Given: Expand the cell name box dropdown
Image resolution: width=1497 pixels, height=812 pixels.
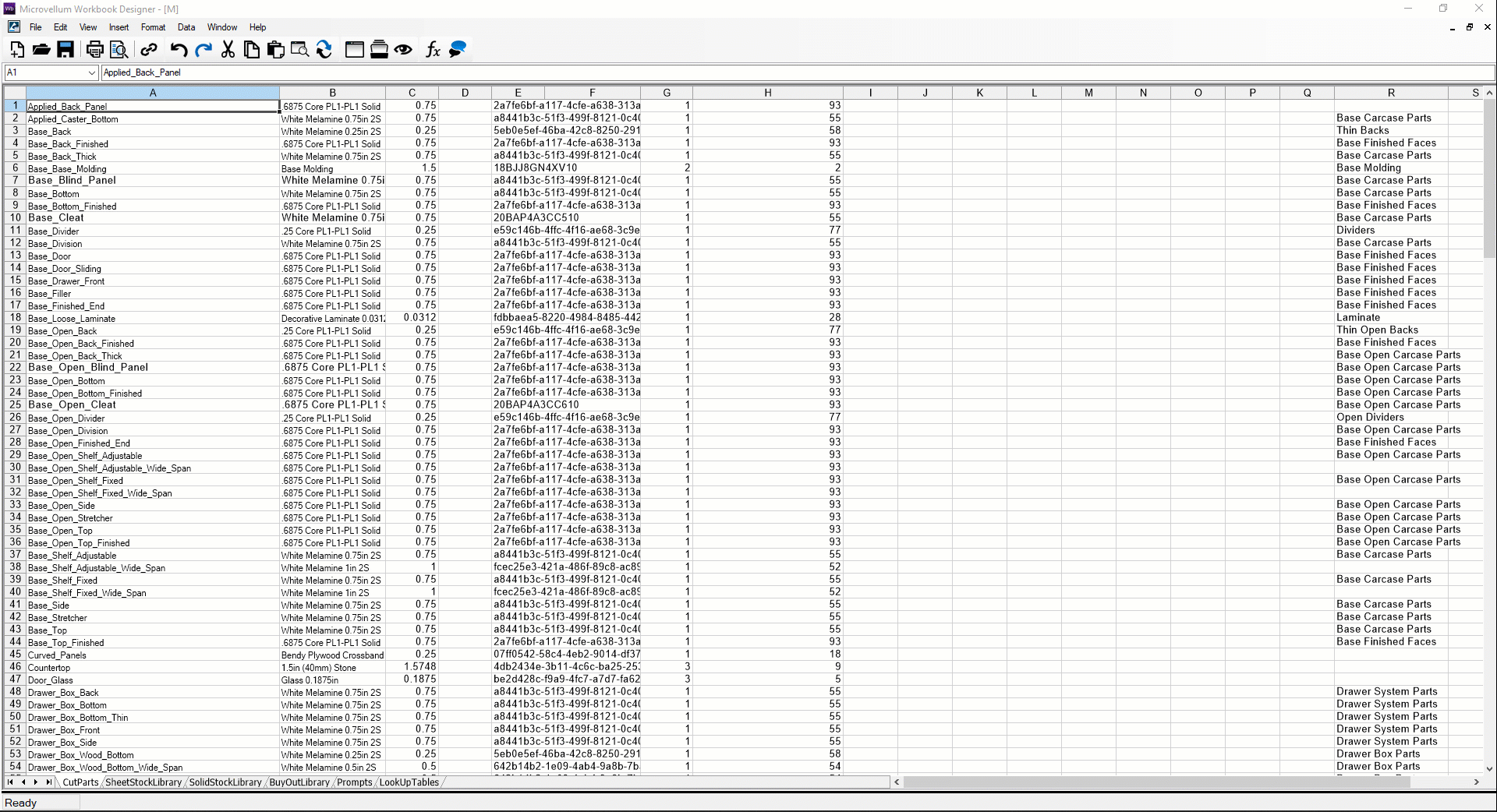Looking at the screenshot, I should click(91, 72).
